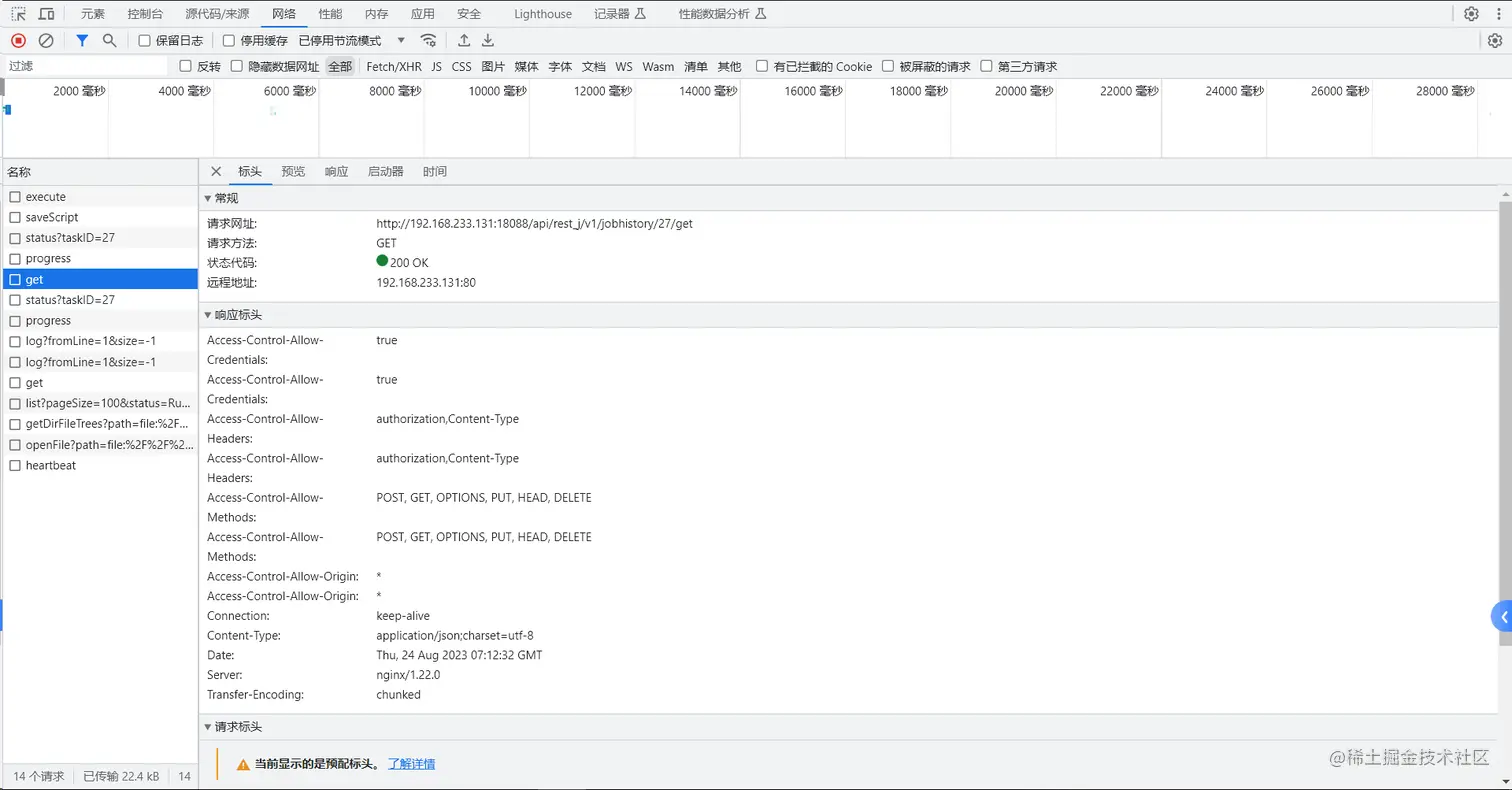Viewport: 1512px width, 790px height.
Task: Export HAR file download icon
Action: pyautogui.click(x=488, y=40)
